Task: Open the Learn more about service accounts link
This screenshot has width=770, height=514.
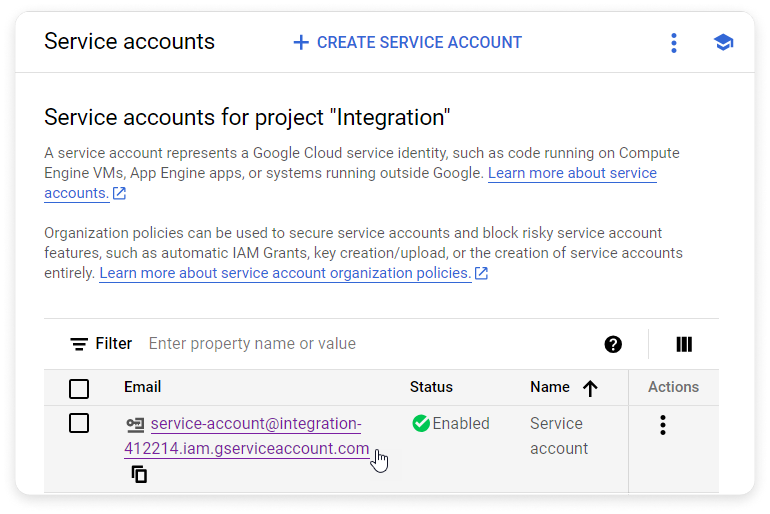Action: point(572,173)
